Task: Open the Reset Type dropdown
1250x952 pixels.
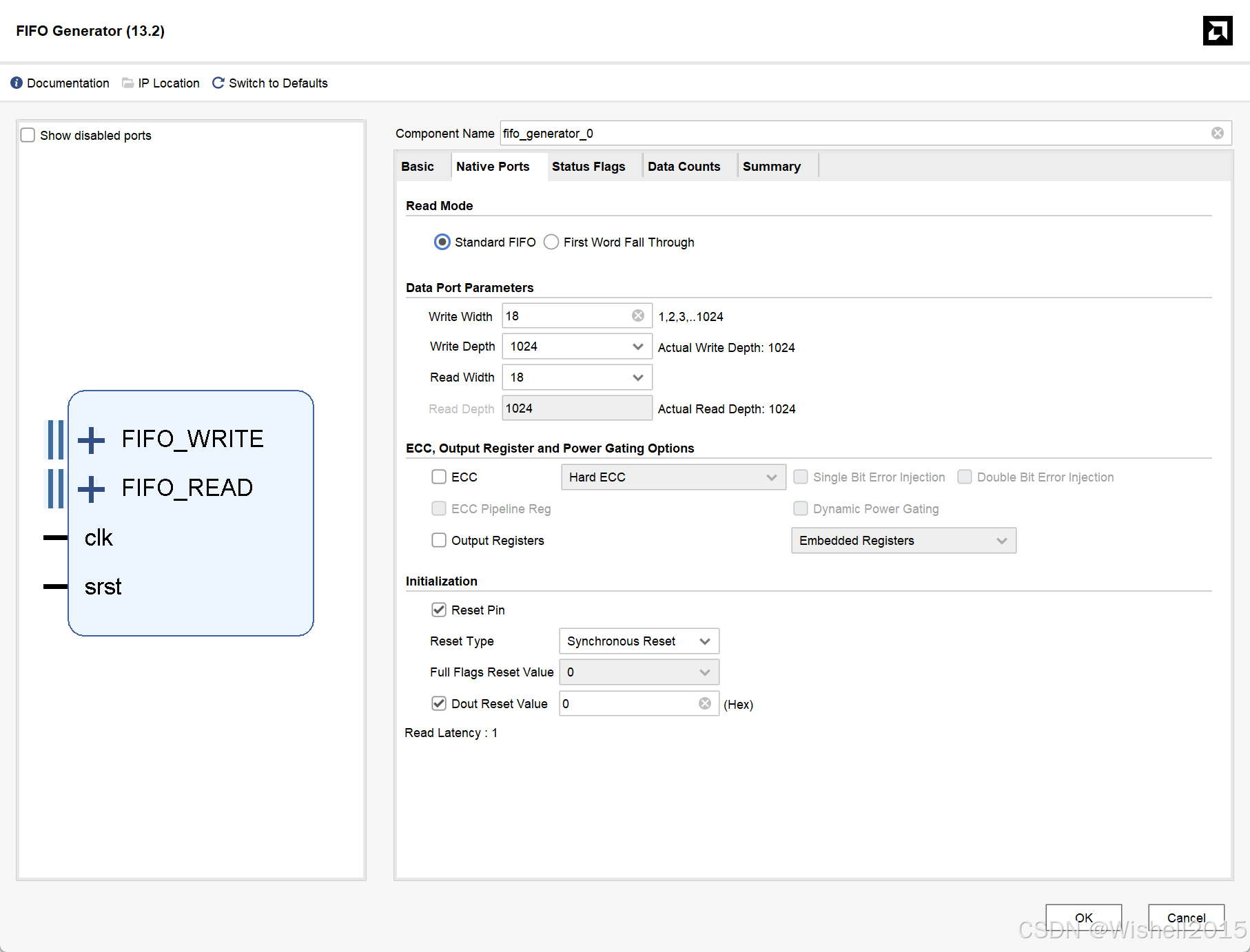Action: click(639, 641)
